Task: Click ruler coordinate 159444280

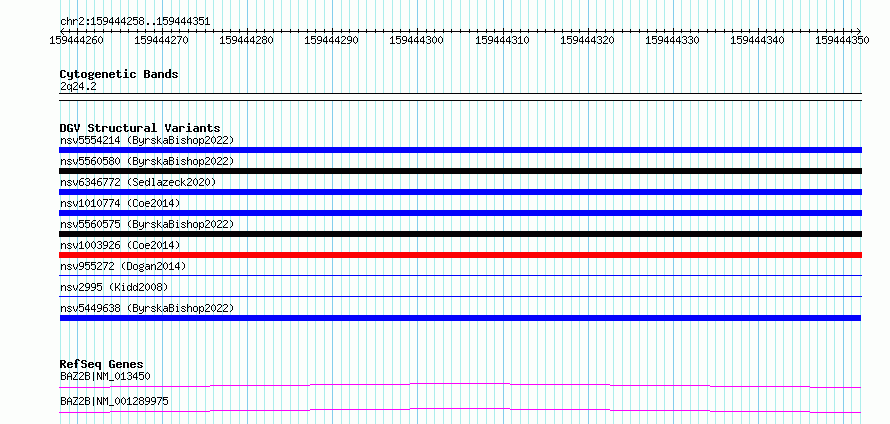Action: pos(246,40)
